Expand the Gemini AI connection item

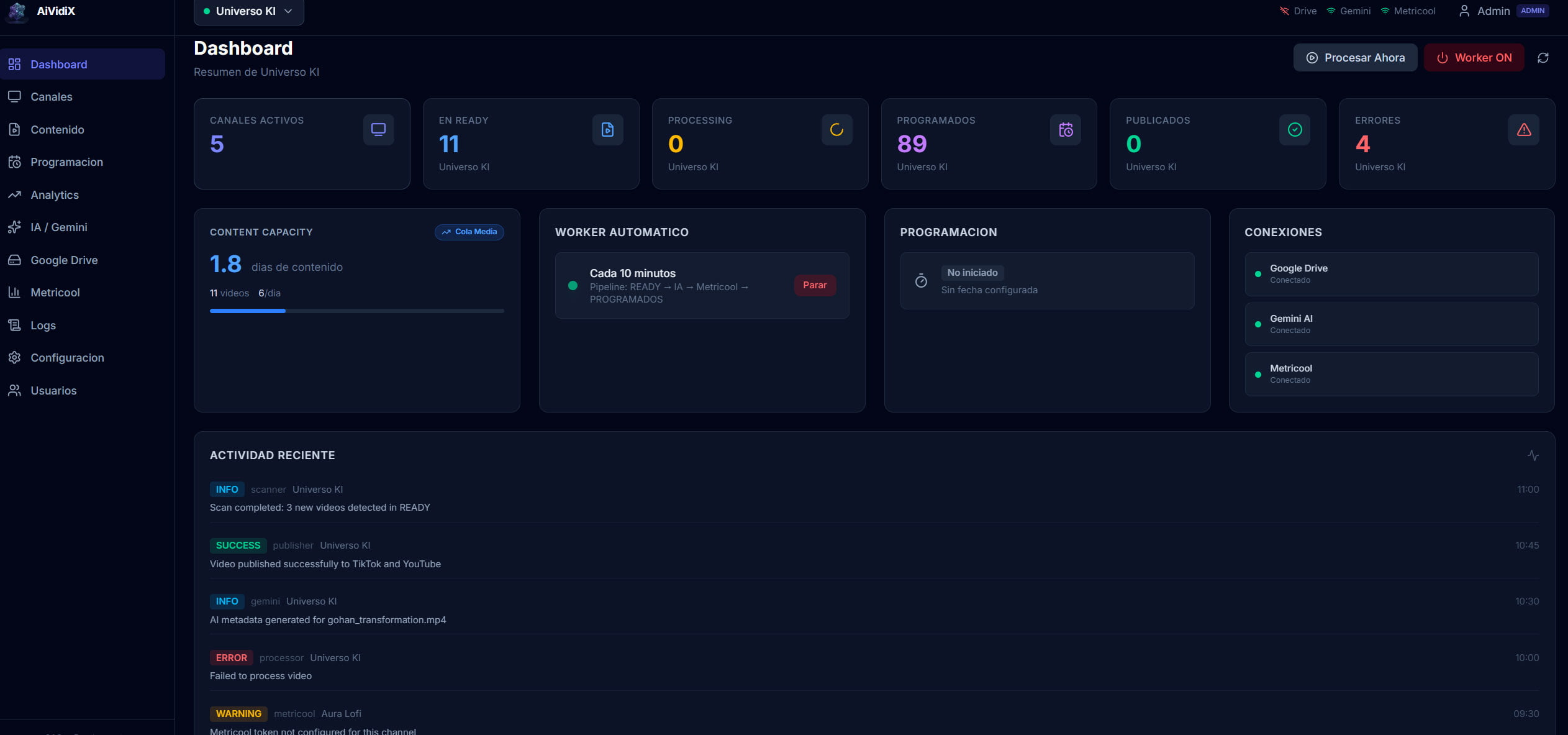[1391, 324]
